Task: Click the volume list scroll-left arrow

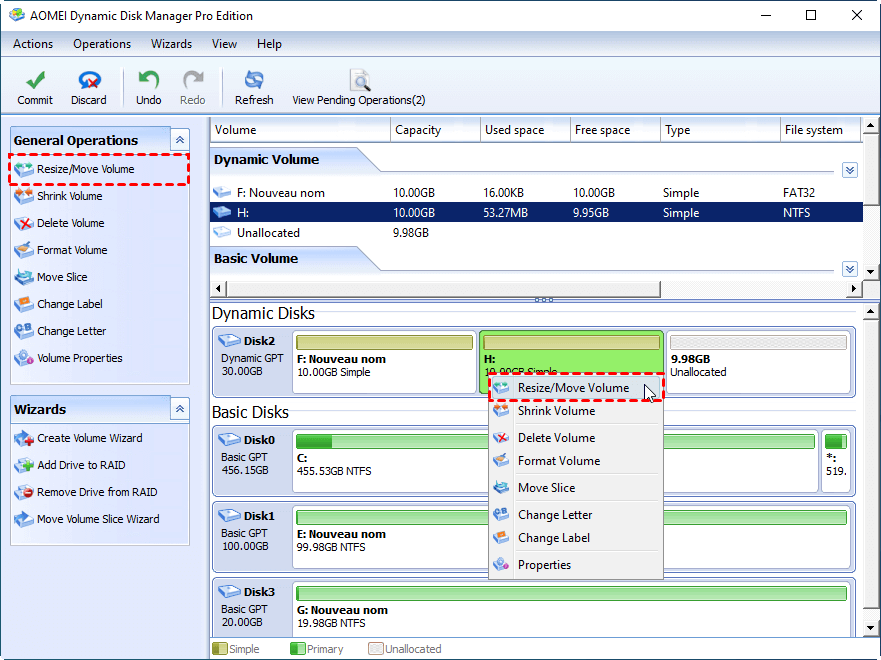Action: point(218,289)
